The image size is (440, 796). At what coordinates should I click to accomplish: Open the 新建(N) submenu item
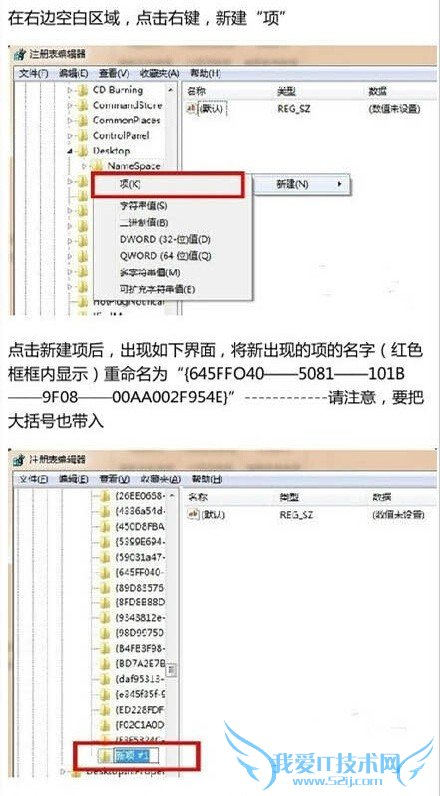pos(302,184)
